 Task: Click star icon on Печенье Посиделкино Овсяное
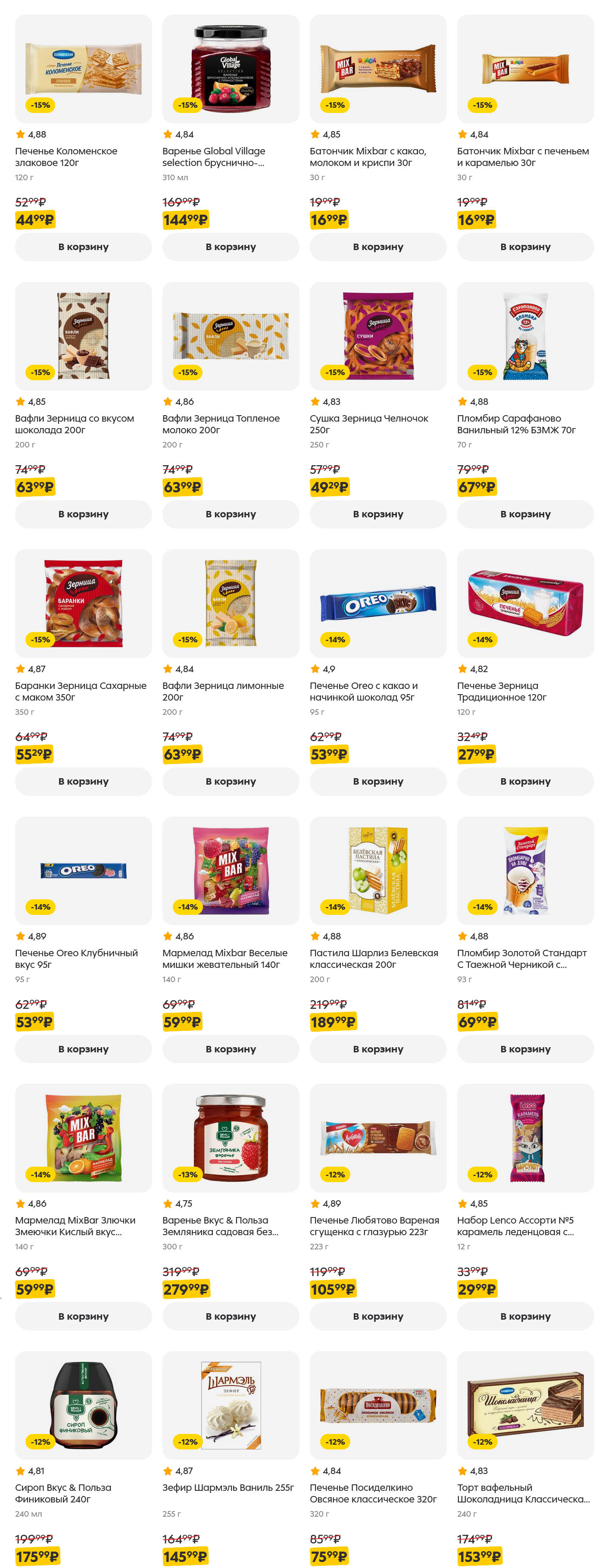coord(315,1471)
